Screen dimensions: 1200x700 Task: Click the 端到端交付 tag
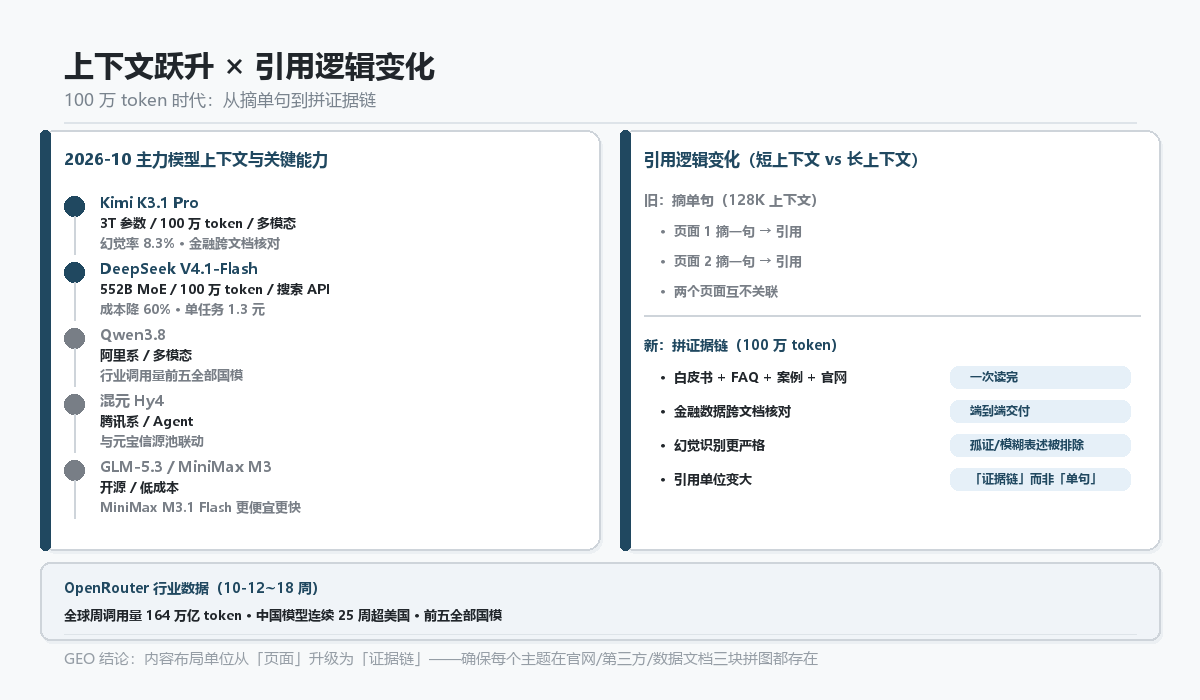point(1040,411)
